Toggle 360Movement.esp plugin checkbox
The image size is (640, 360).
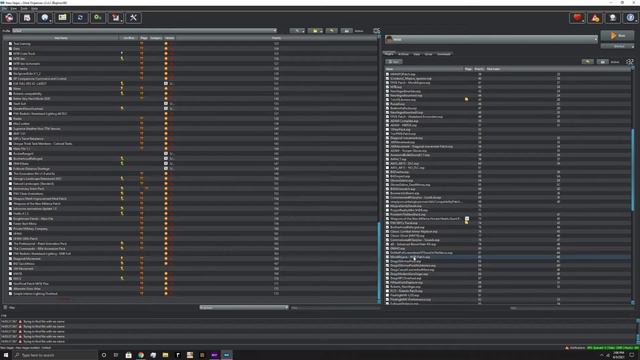point(387,142)
